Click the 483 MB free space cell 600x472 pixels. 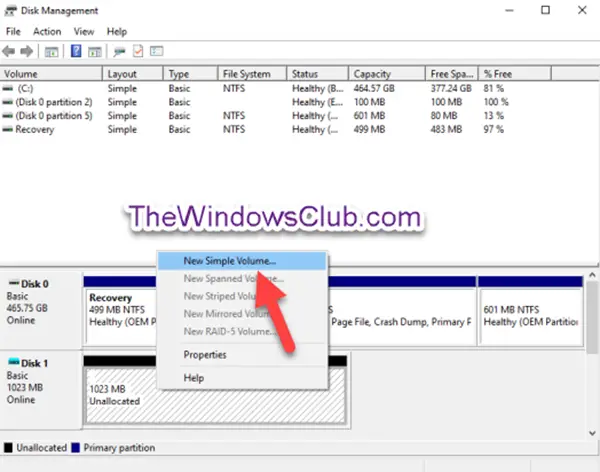(x=446, y=130)
